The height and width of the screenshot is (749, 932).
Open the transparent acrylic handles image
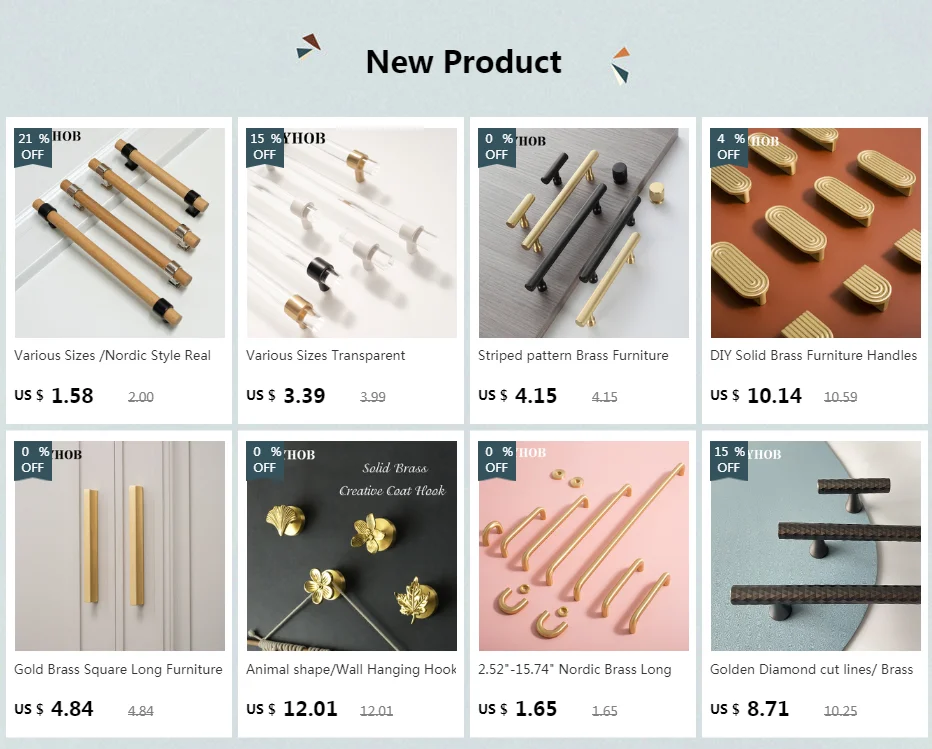352,233
